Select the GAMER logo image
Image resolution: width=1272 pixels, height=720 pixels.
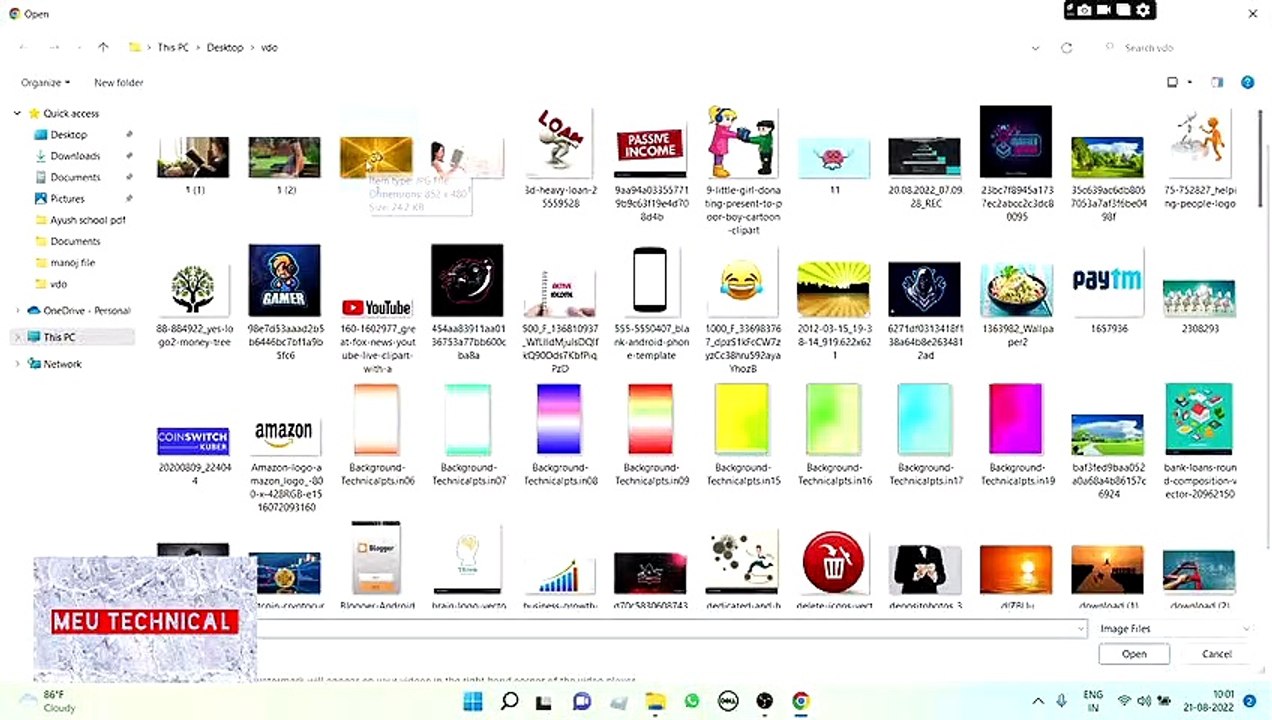tap(285, 281)
